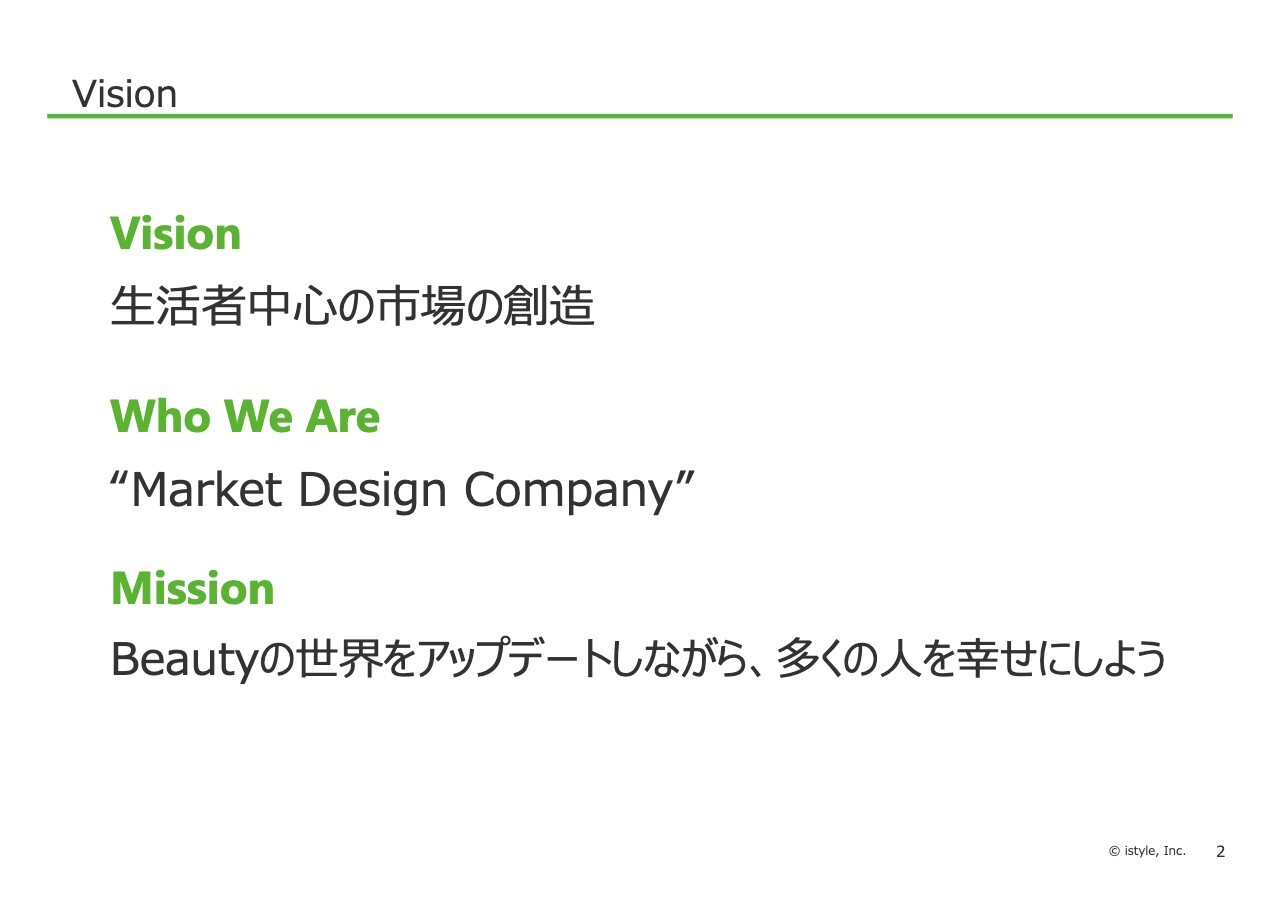The width and height of the screenshot is (1280, 904).
Task: Click the slide title 'Vision' at top
Action: (124, 94)
